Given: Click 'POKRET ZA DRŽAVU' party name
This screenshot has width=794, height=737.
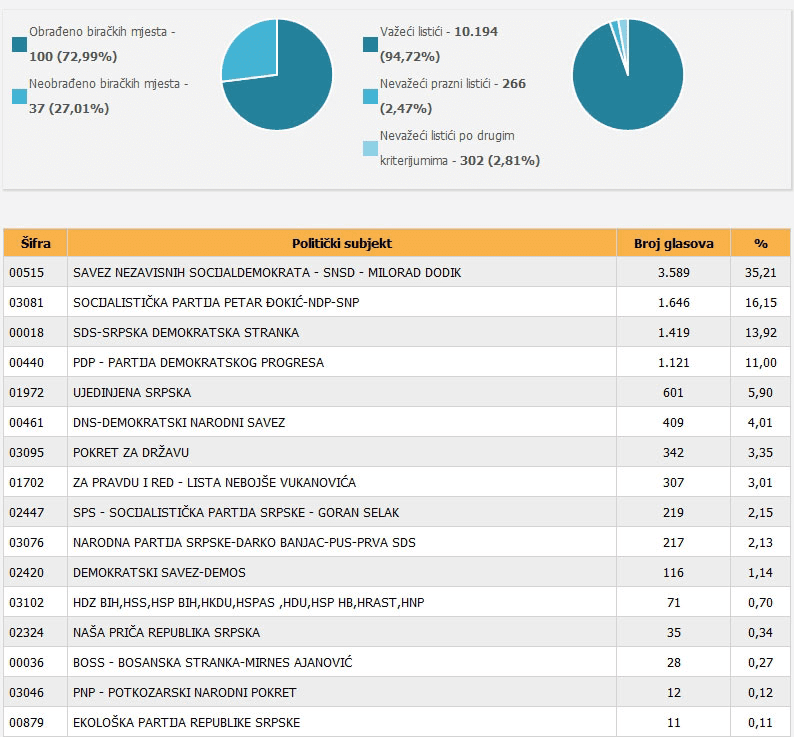Looking at the screenshot, I should pyautogui.click(x=131, y=452).
